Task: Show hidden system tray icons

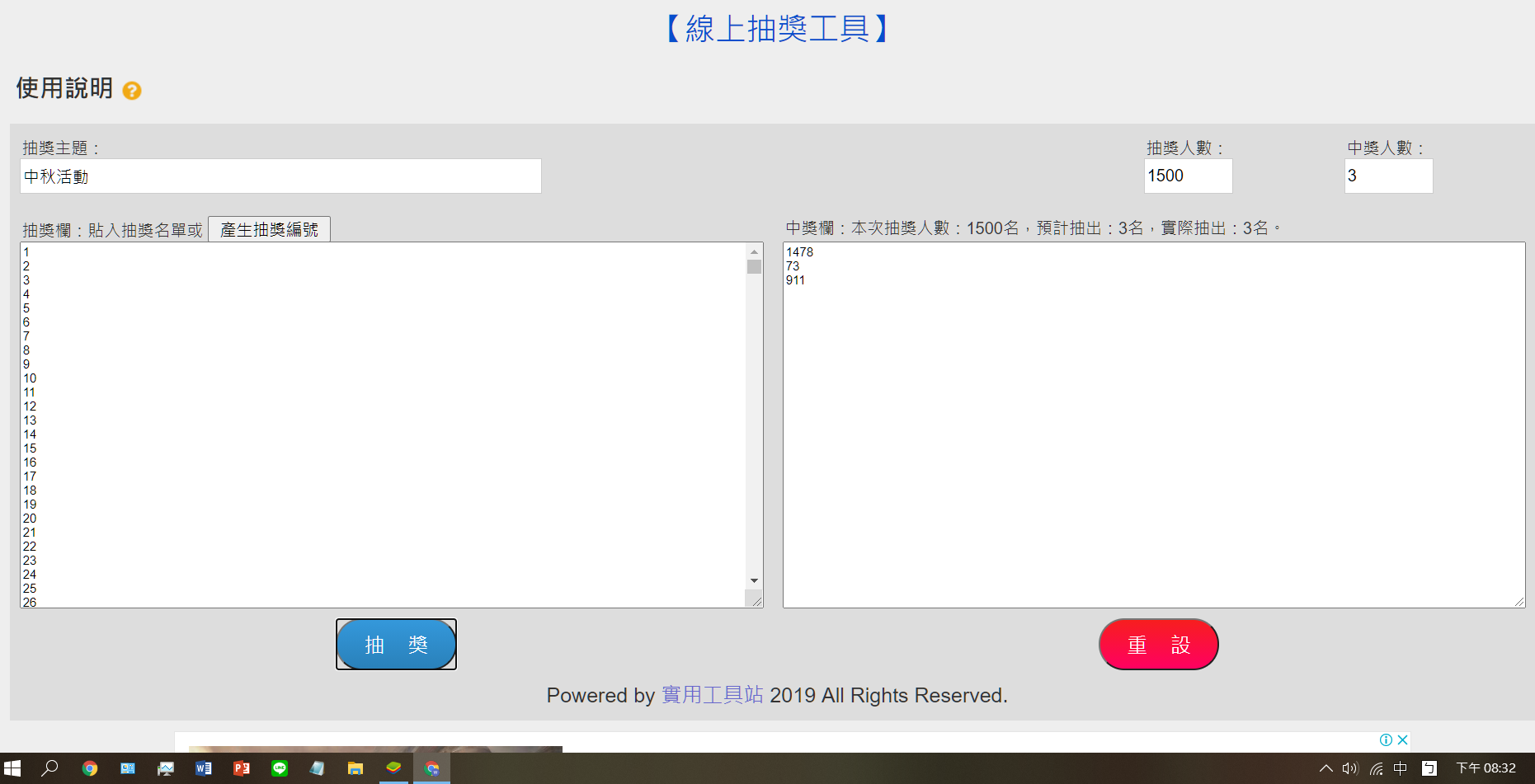Action: tap(1326, 768)
